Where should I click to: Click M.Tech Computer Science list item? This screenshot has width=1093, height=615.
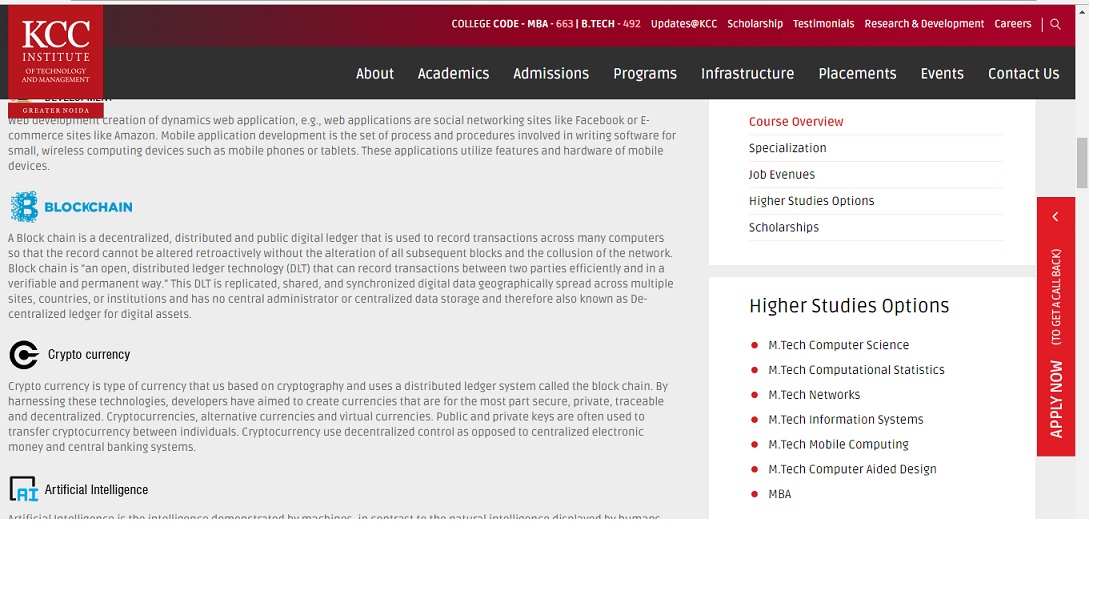(x=839, y=345)
